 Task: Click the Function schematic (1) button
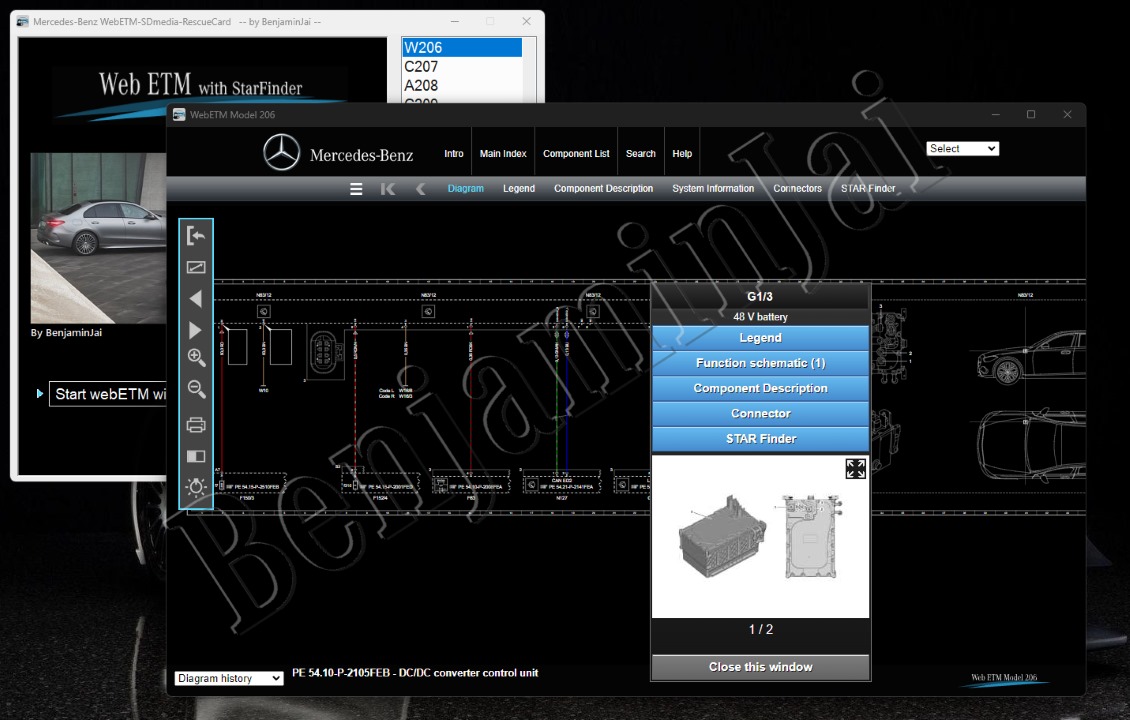coord(760,363)
